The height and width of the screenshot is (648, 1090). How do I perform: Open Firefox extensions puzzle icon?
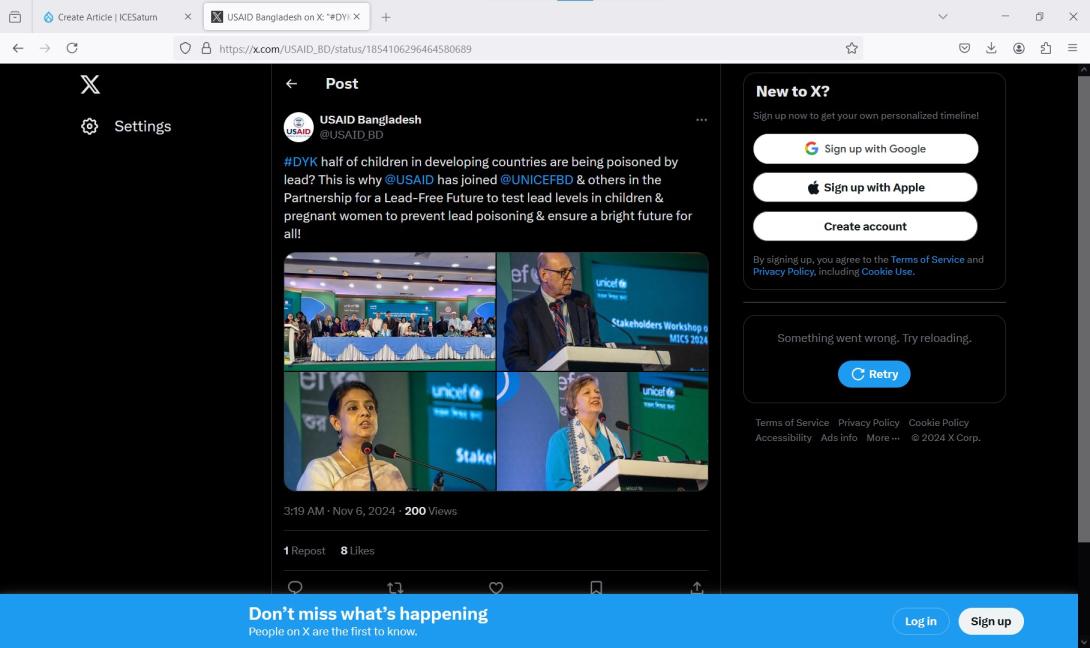click(1045, 48)
